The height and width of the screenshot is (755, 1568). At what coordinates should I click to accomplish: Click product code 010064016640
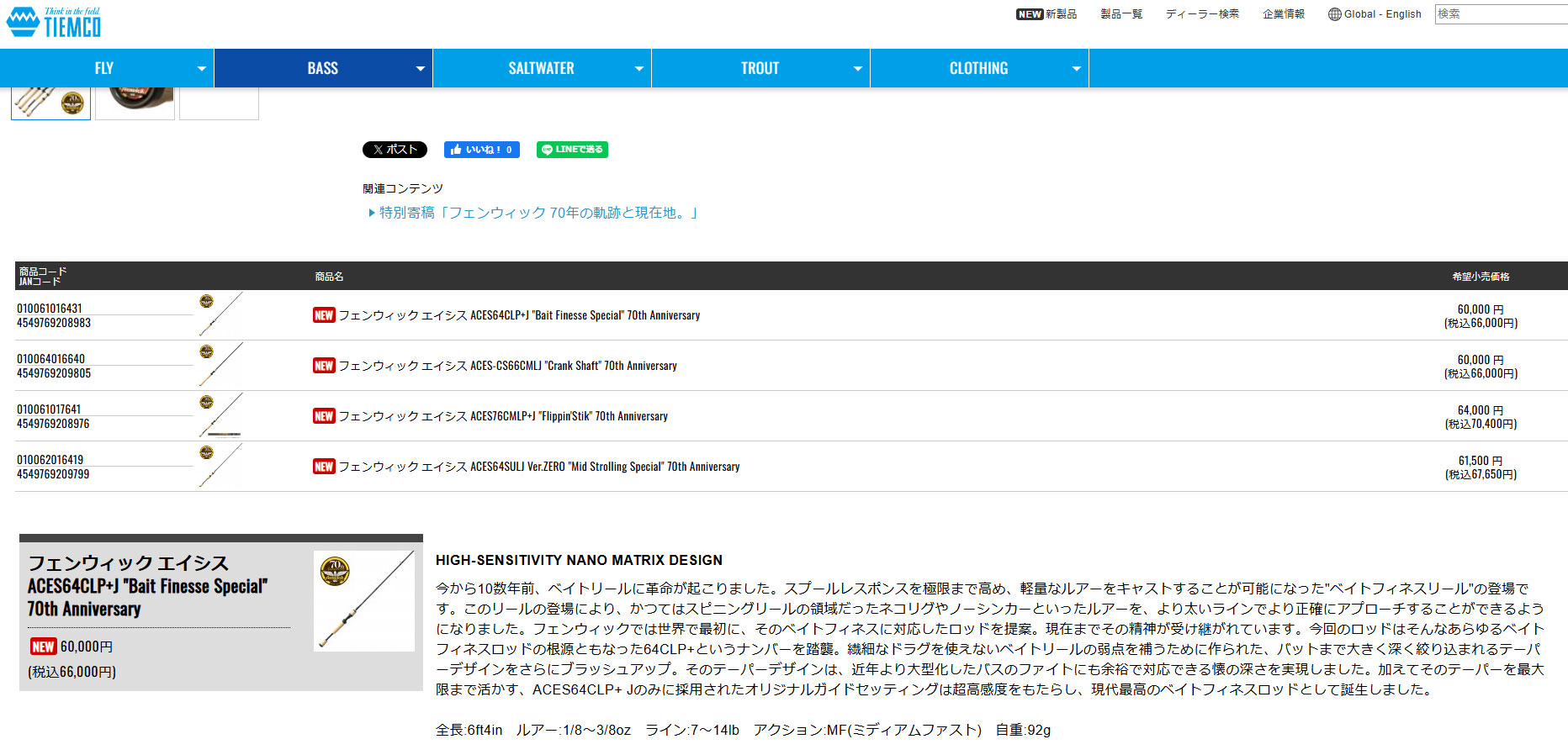pos(50,359)
